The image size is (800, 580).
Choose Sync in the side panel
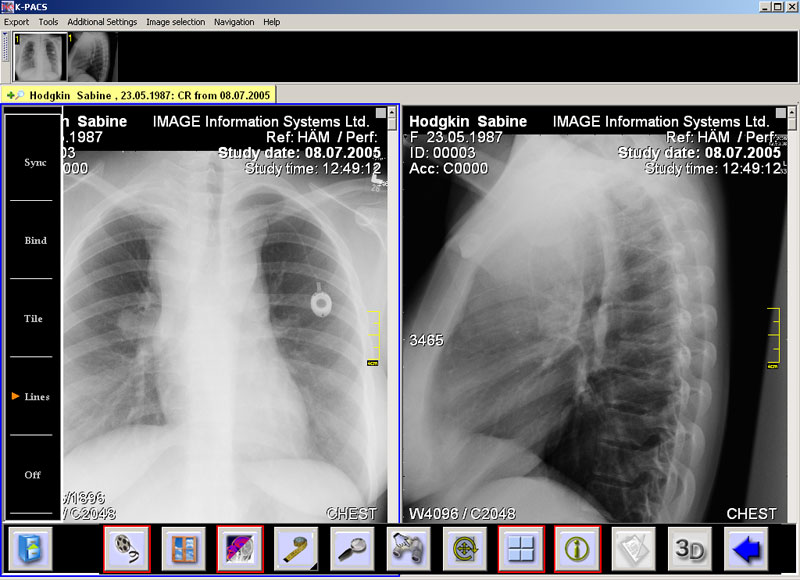[x=35, y=162]
